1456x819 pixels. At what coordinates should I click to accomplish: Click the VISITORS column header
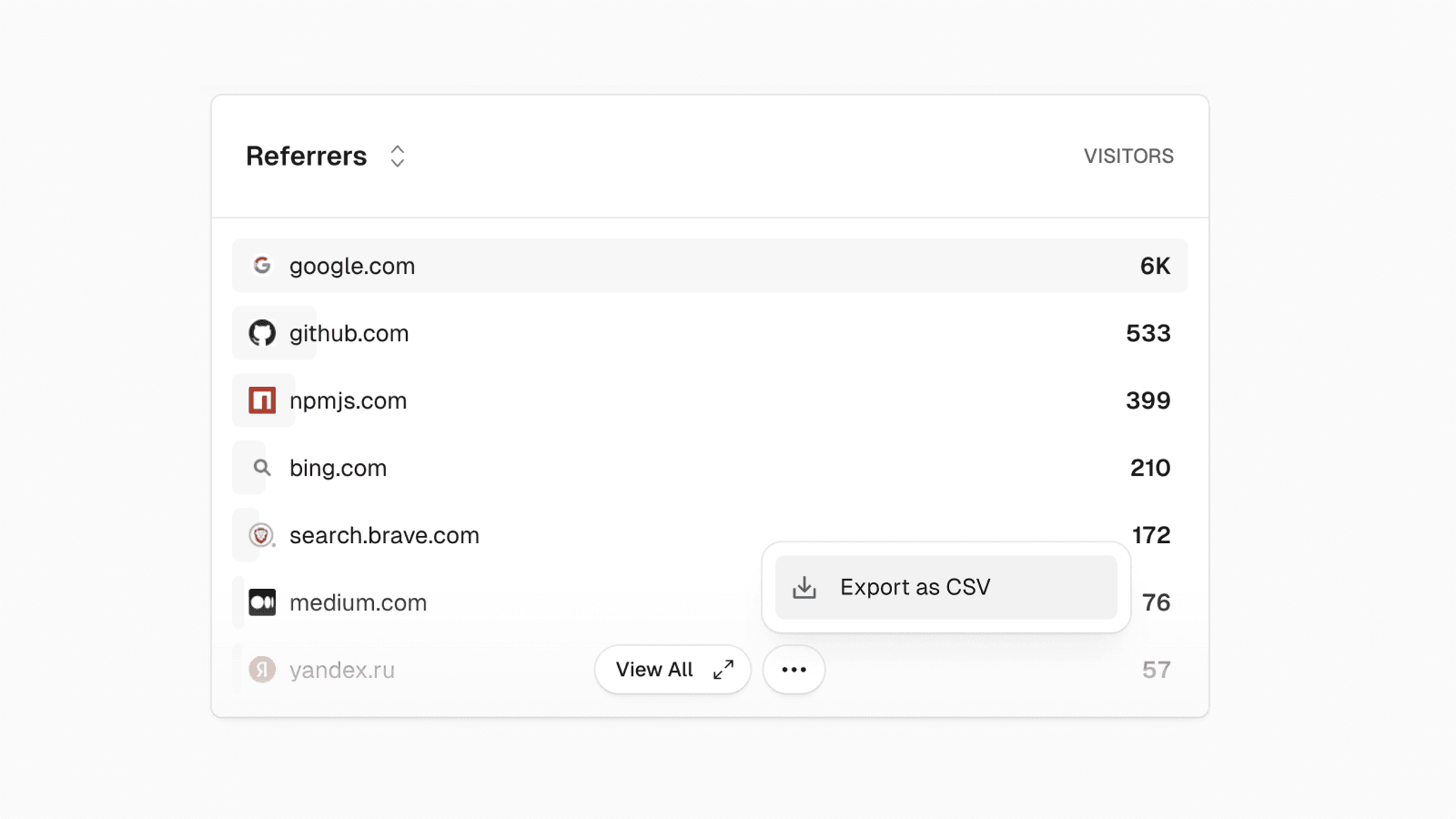(x=1128, y=157)
